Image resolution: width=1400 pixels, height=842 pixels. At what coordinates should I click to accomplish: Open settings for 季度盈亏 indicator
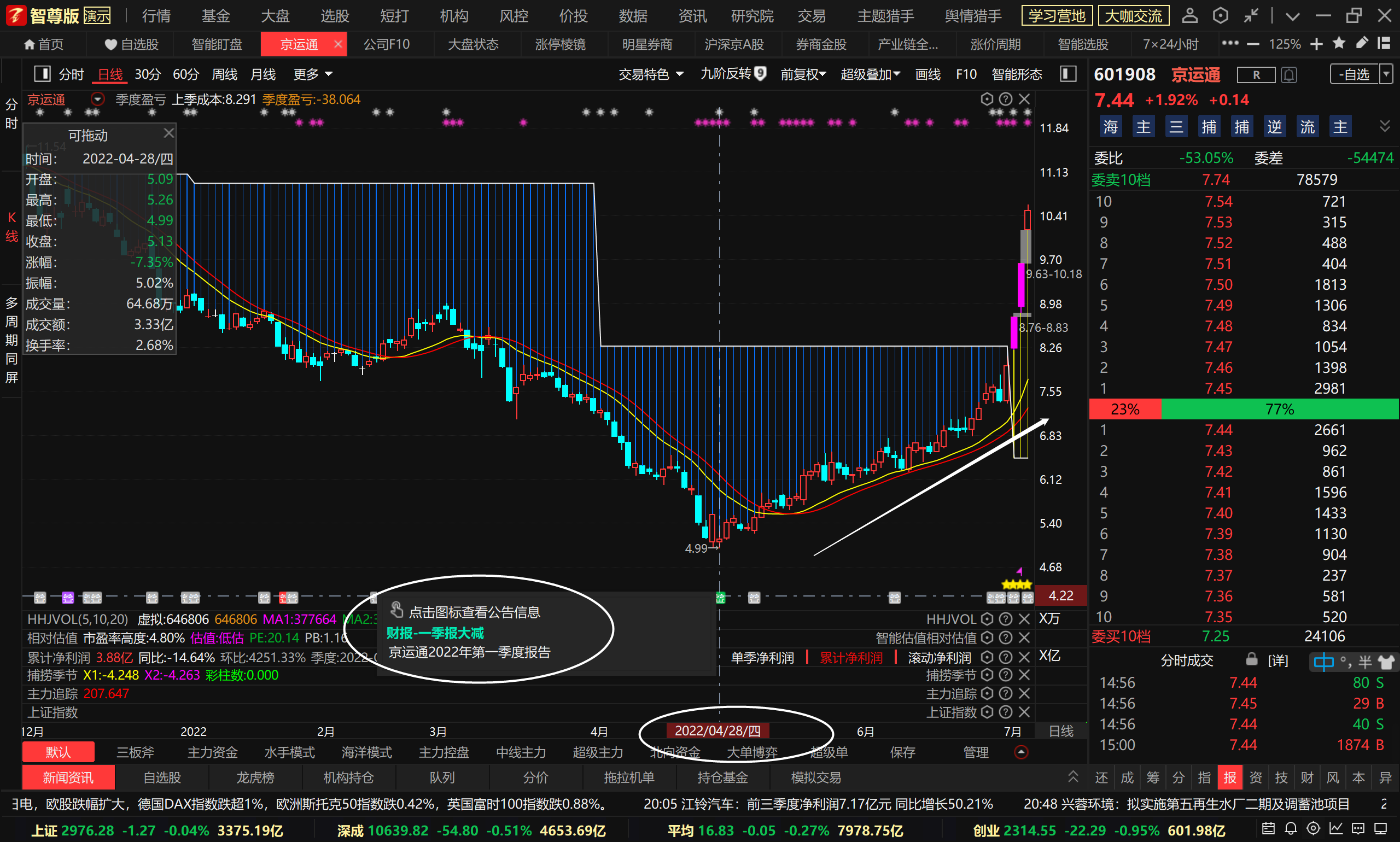(987, 100)
